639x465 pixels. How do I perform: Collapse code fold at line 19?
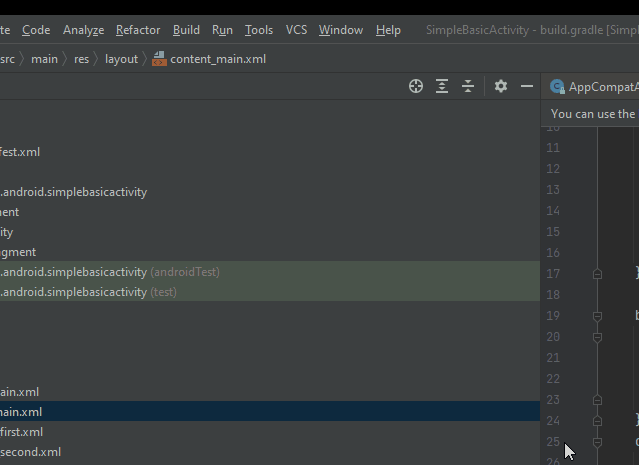597,316
